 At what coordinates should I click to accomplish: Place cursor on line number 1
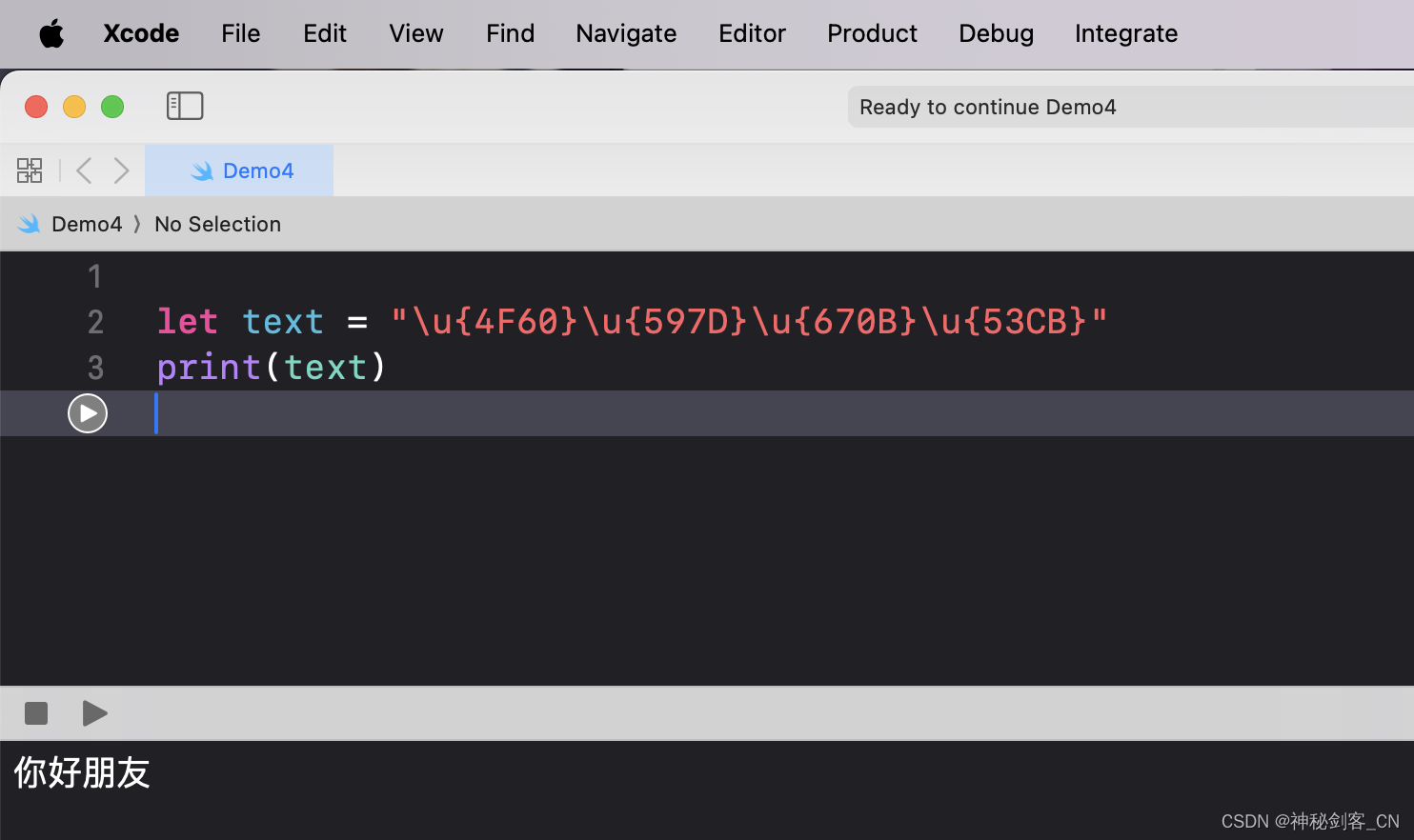[x=94, y=276]
